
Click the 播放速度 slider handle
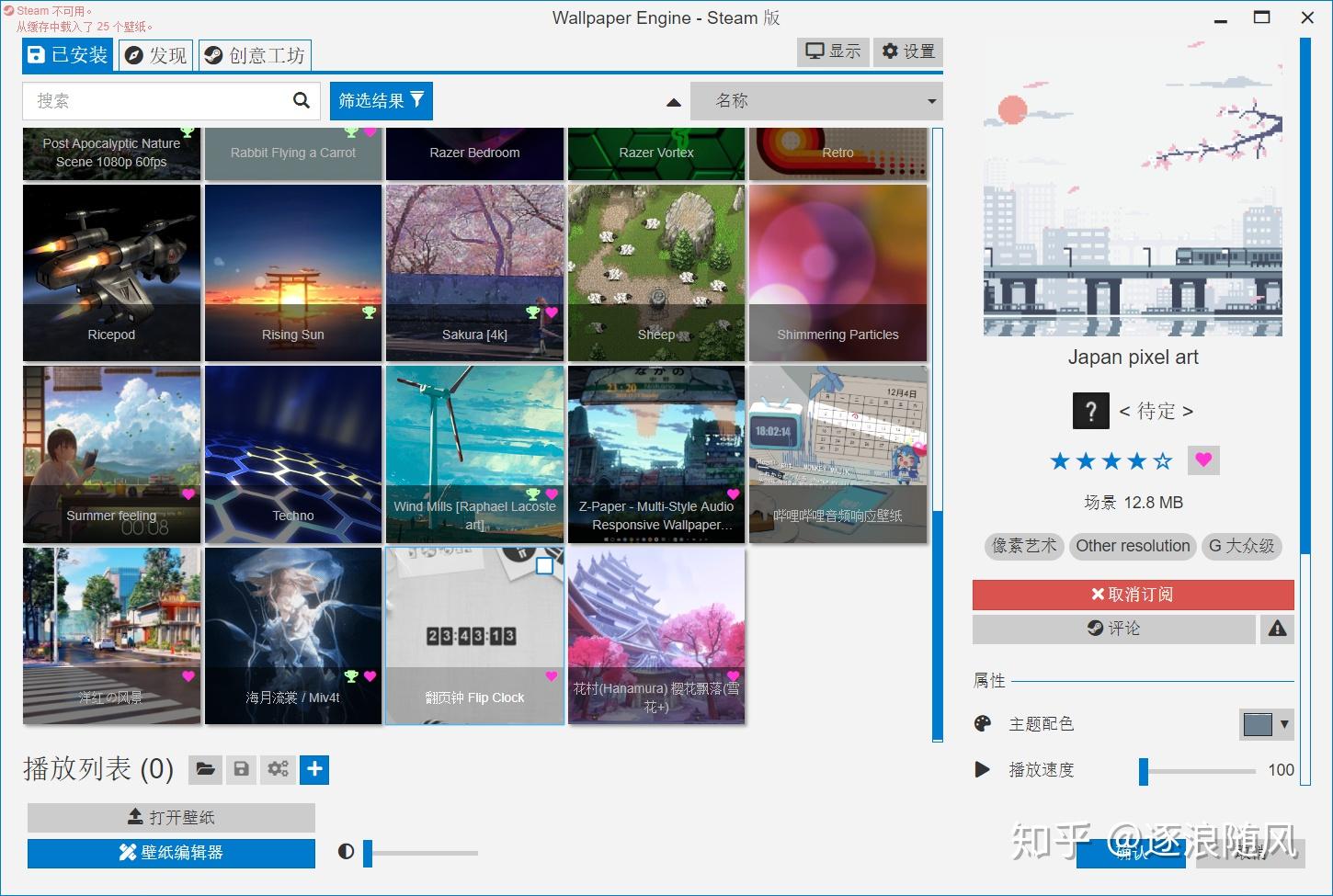(1144, 771)
